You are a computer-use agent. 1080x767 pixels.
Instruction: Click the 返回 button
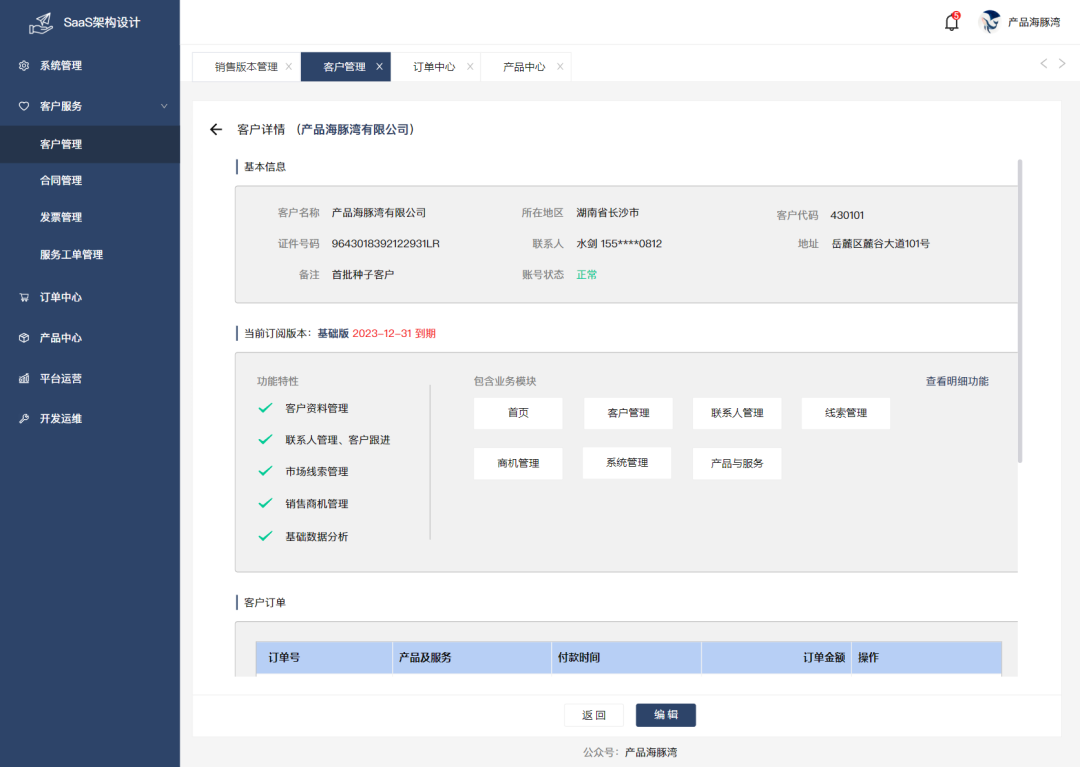[x=594, y=715]
